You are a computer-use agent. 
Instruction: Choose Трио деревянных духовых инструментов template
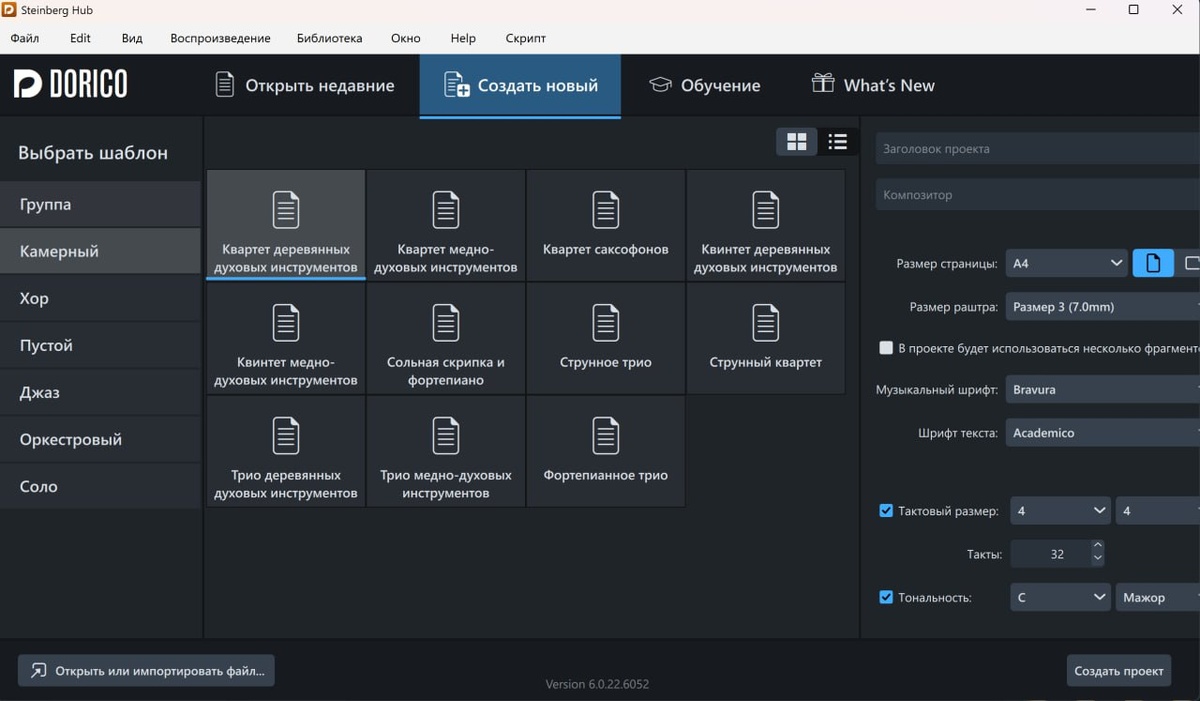coord(286,451)
